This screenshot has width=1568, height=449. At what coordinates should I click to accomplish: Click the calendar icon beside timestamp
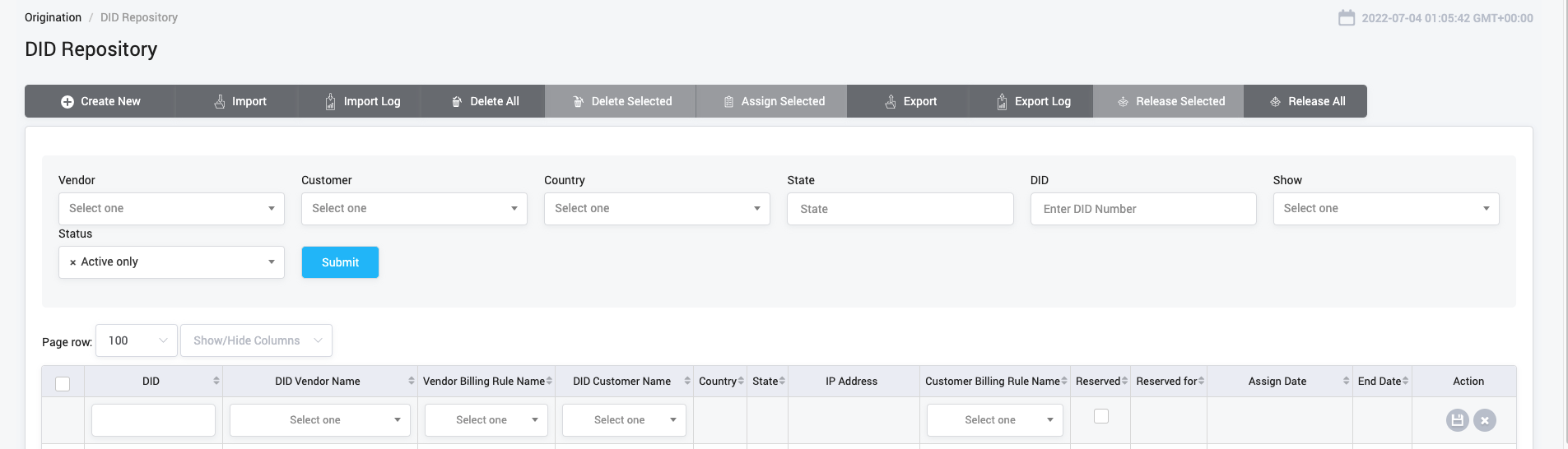click(x=1347, y=17)
